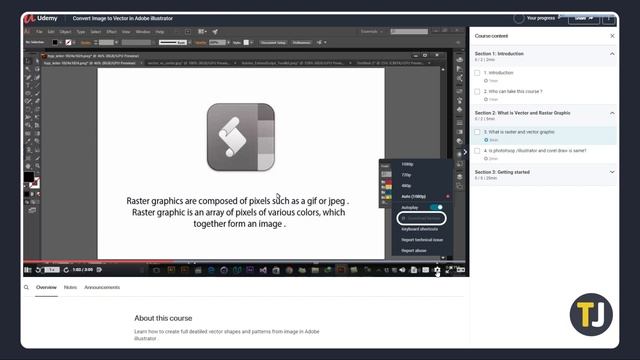Viewport: 640px width, 360px height.
Task: Open the playback speed selector
Action: coord(52,270)
